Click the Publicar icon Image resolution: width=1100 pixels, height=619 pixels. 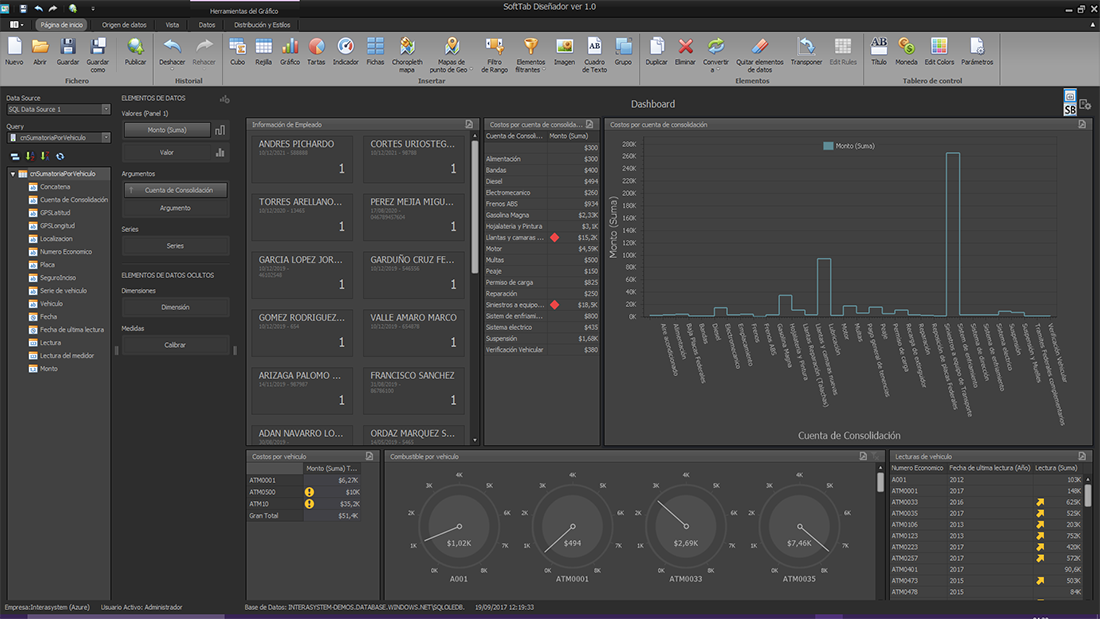tap(135, 52)
